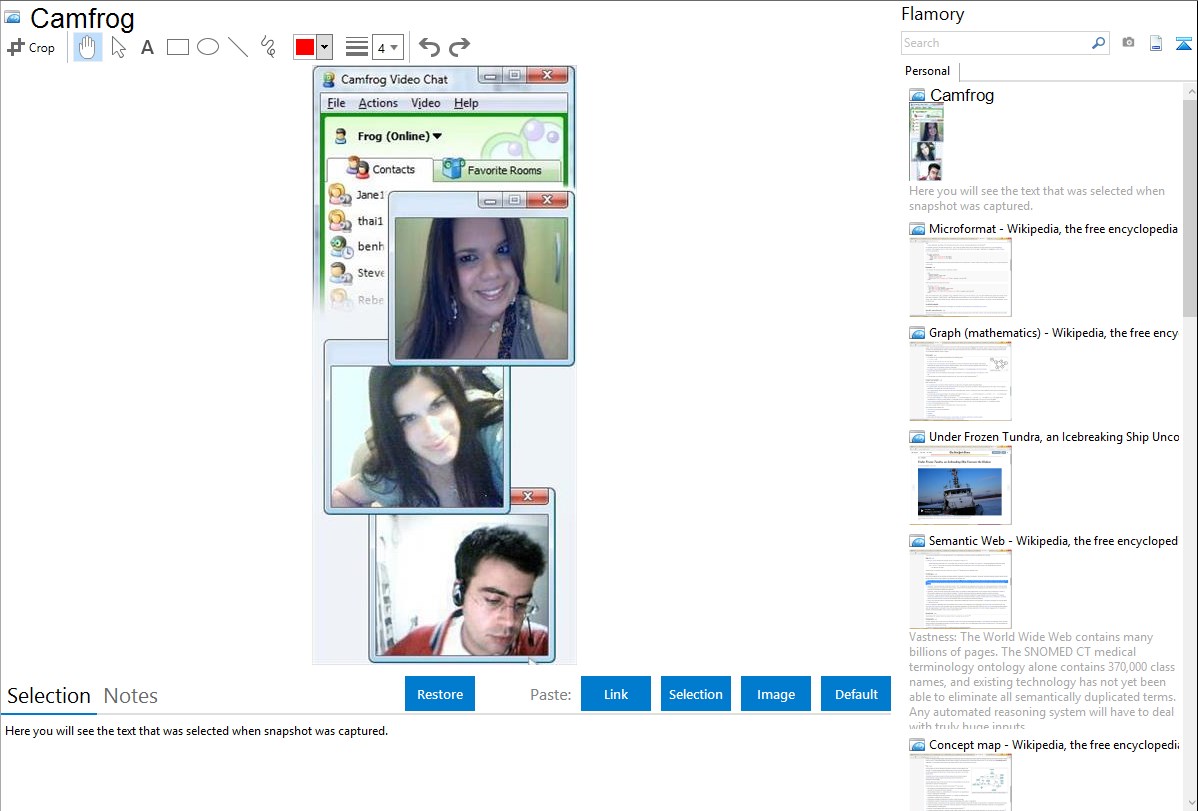Click the Camfrog Video Chat title icon

click(x=329, y=79)
